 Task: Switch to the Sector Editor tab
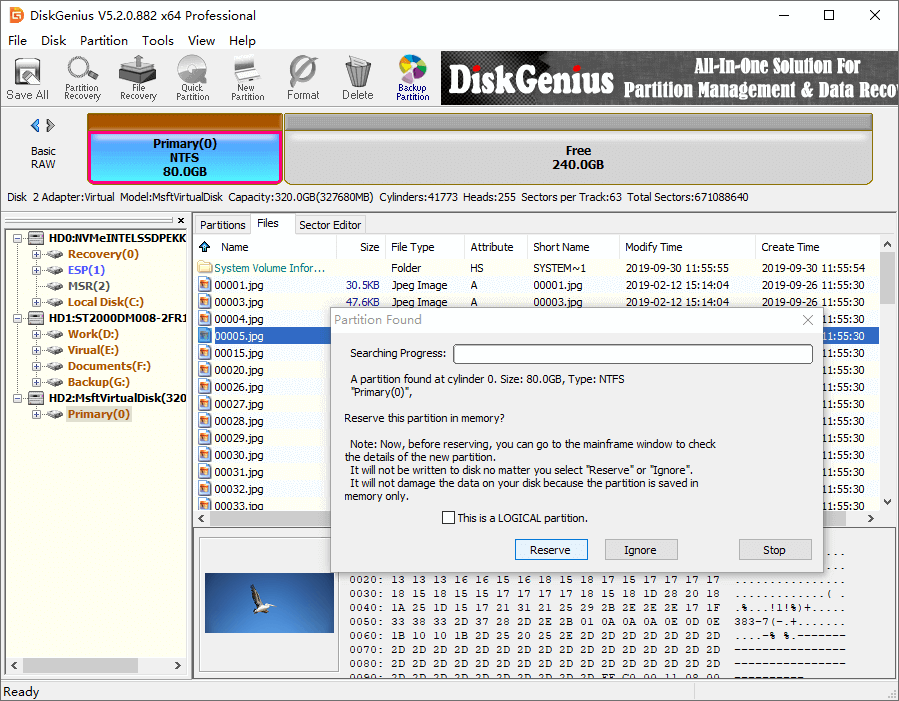tap(331, 225)
